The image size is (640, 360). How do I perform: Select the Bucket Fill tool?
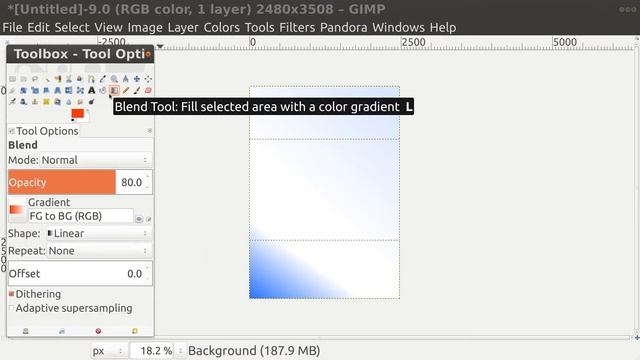coord(103,90)
